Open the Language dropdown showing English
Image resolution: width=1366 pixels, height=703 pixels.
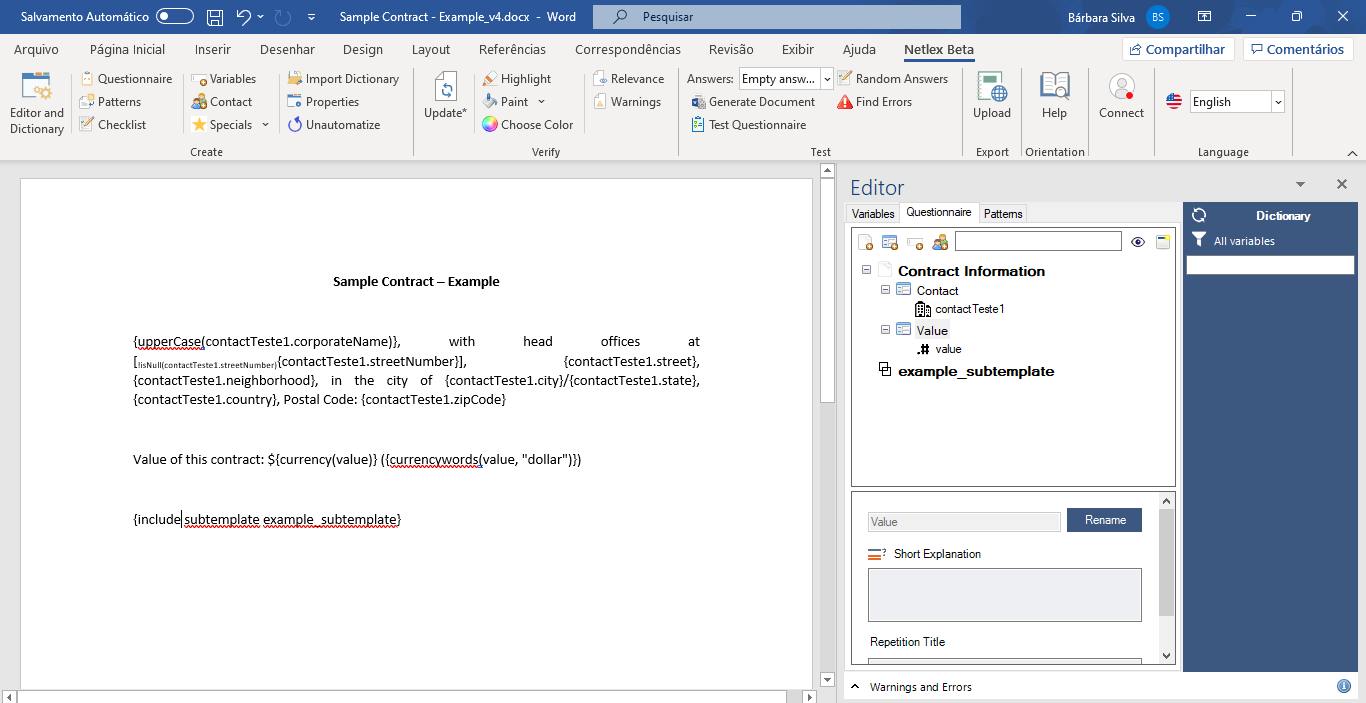click(x=1237, y=102)
